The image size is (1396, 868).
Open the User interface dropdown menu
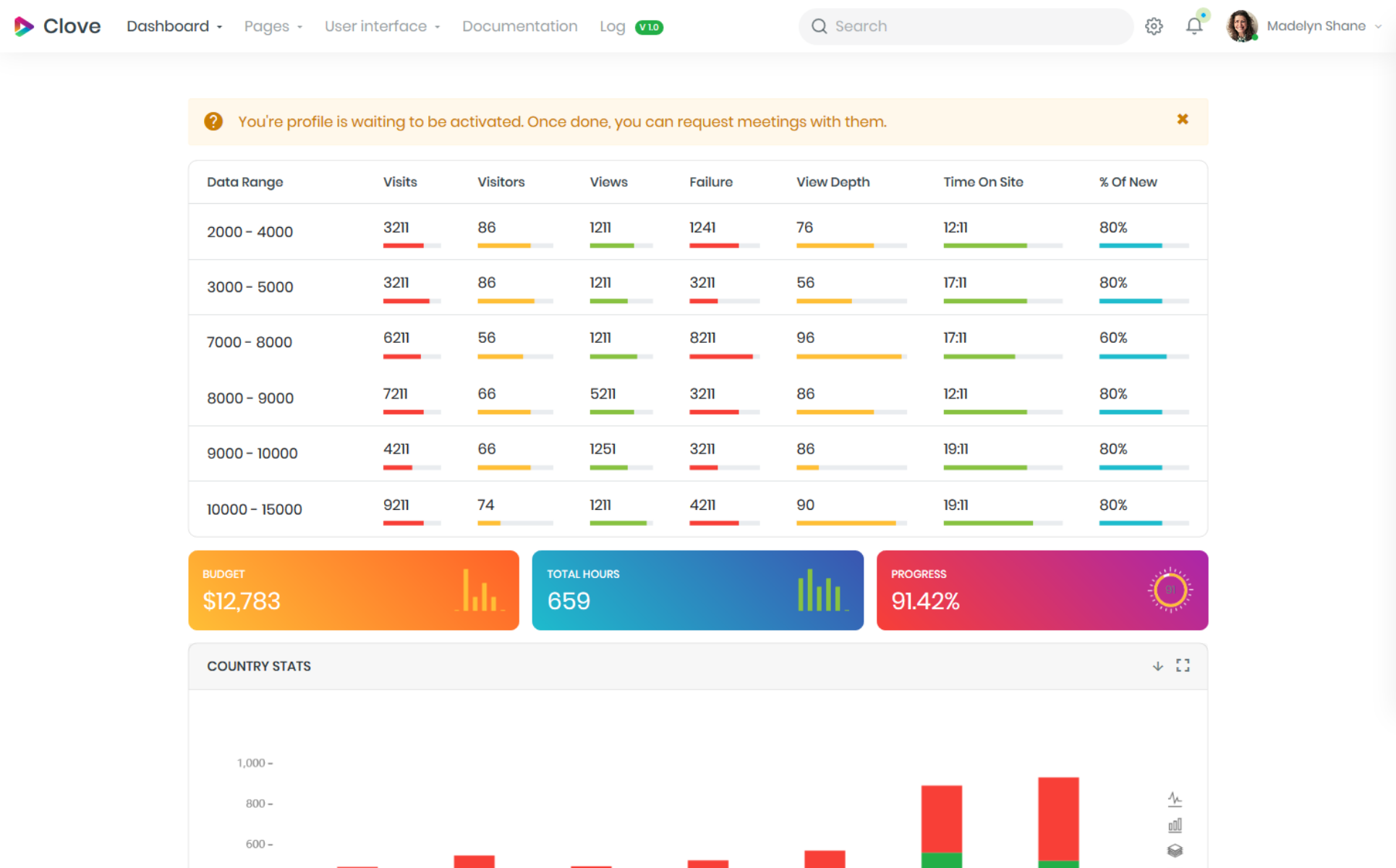(382, 27)
